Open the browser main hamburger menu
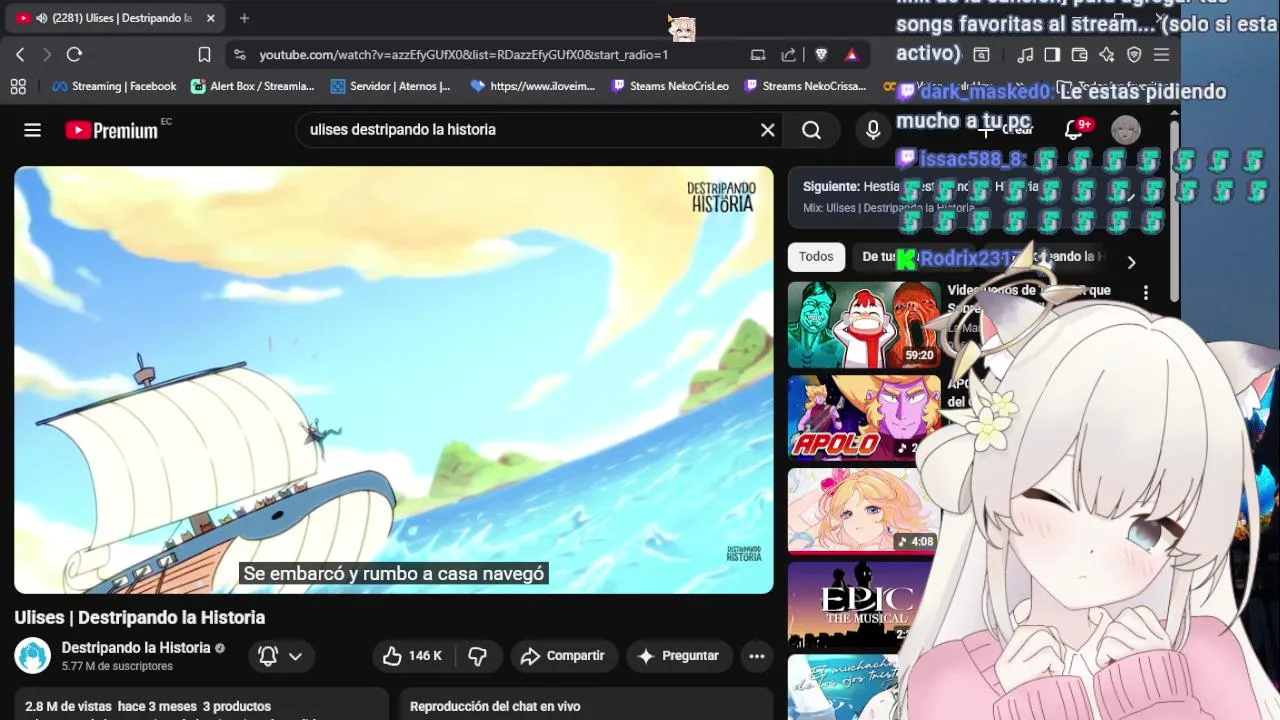The width and height of the screenshot is (1280, 720). [x=1161, y=55]
